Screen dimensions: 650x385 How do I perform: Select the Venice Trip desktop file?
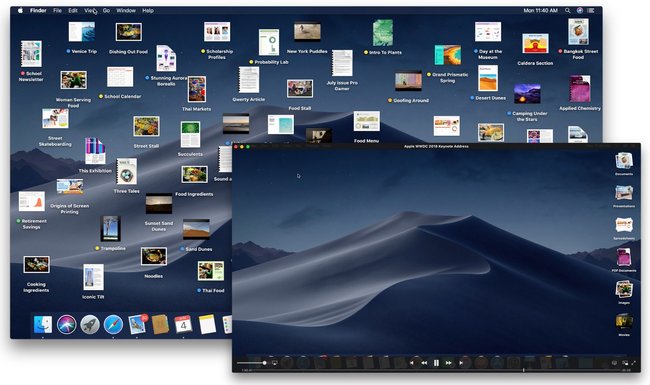coord(82,38)
